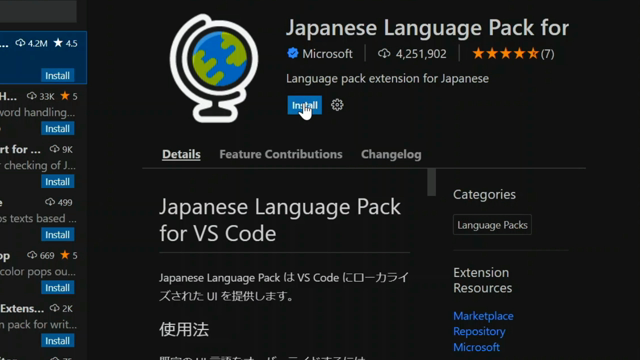
Task: Click the readme vertical scrollbar thumb
Action: click(x=431, y=182)
